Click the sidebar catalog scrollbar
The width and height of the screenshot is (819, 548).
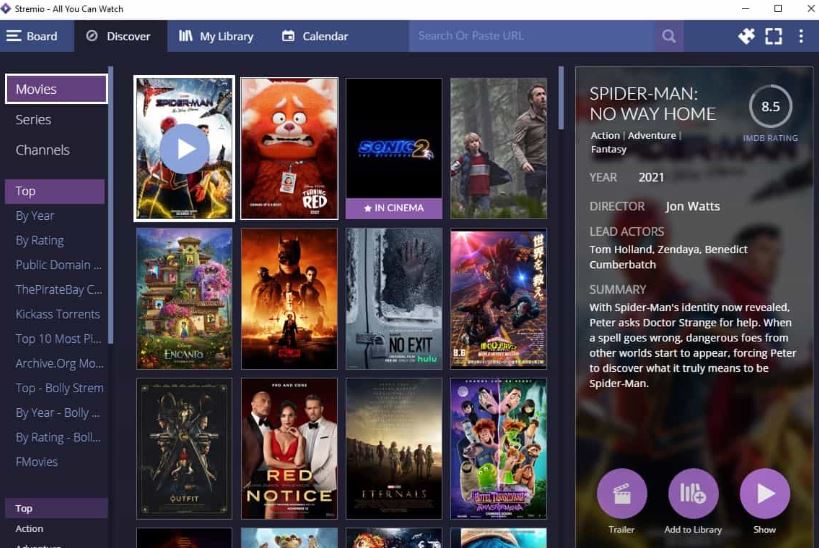tap(110, 205)
